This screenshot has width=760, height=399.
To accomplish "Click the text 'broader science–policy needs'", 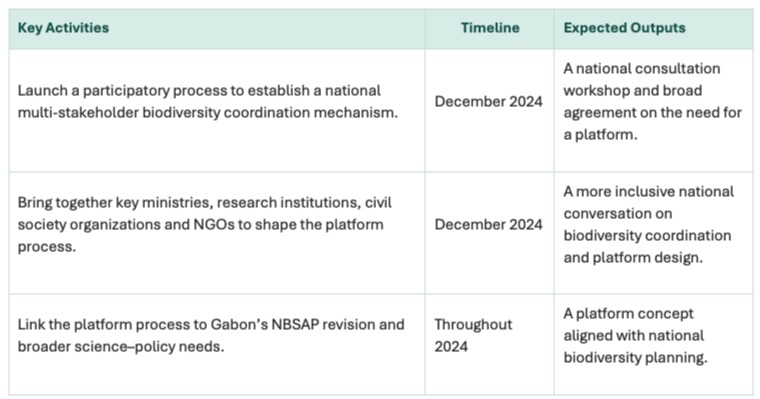I will pyautogui.click(x=120, y=347).
